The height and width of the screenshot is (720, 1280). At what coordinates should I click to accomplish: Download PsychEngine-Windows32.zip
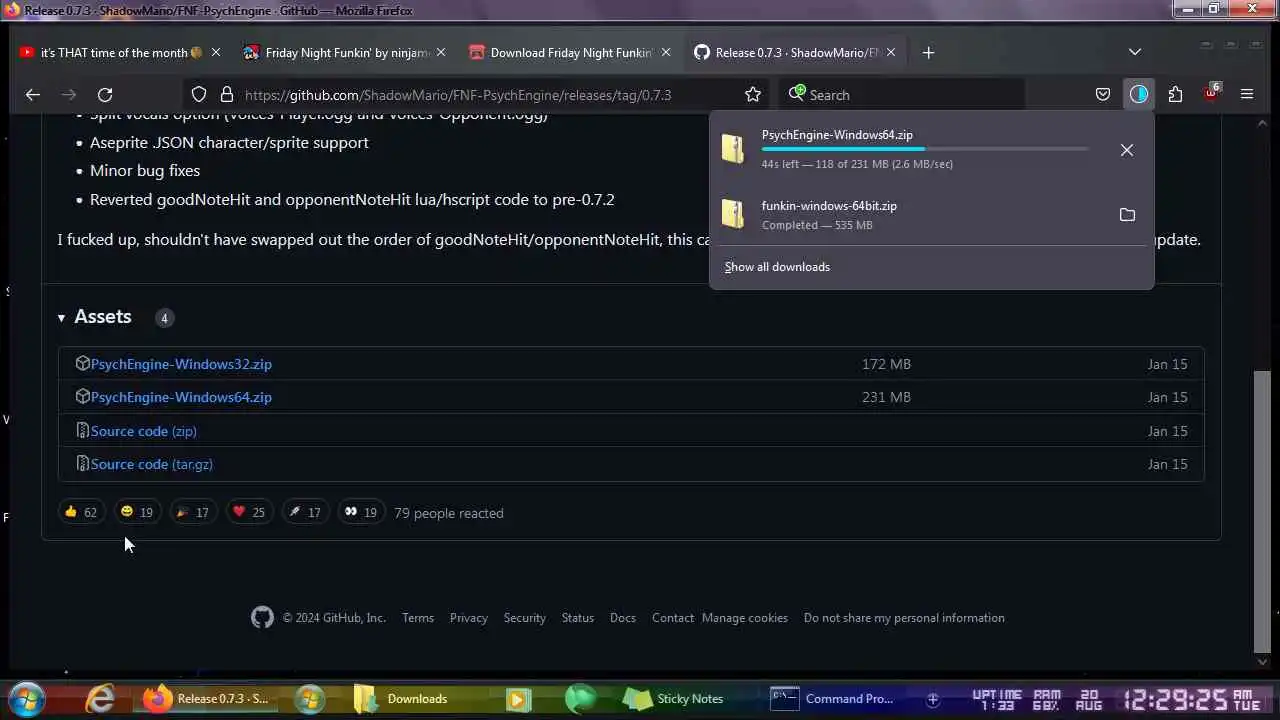(x=181, y=364)
